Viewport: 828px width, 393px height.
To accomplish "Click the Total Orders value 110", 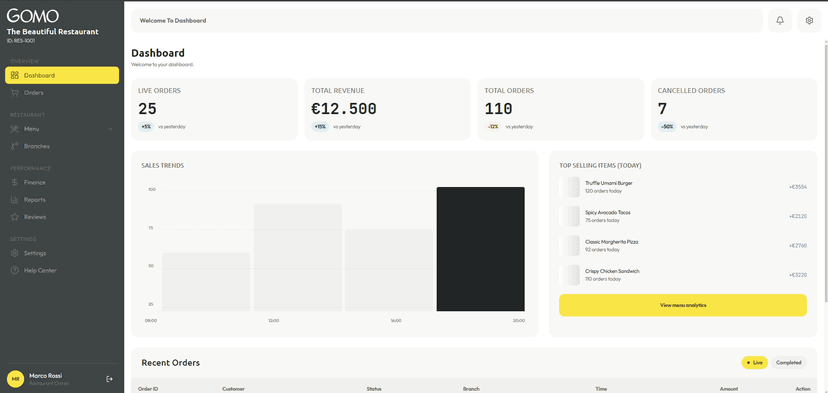I will pos(498,109).
